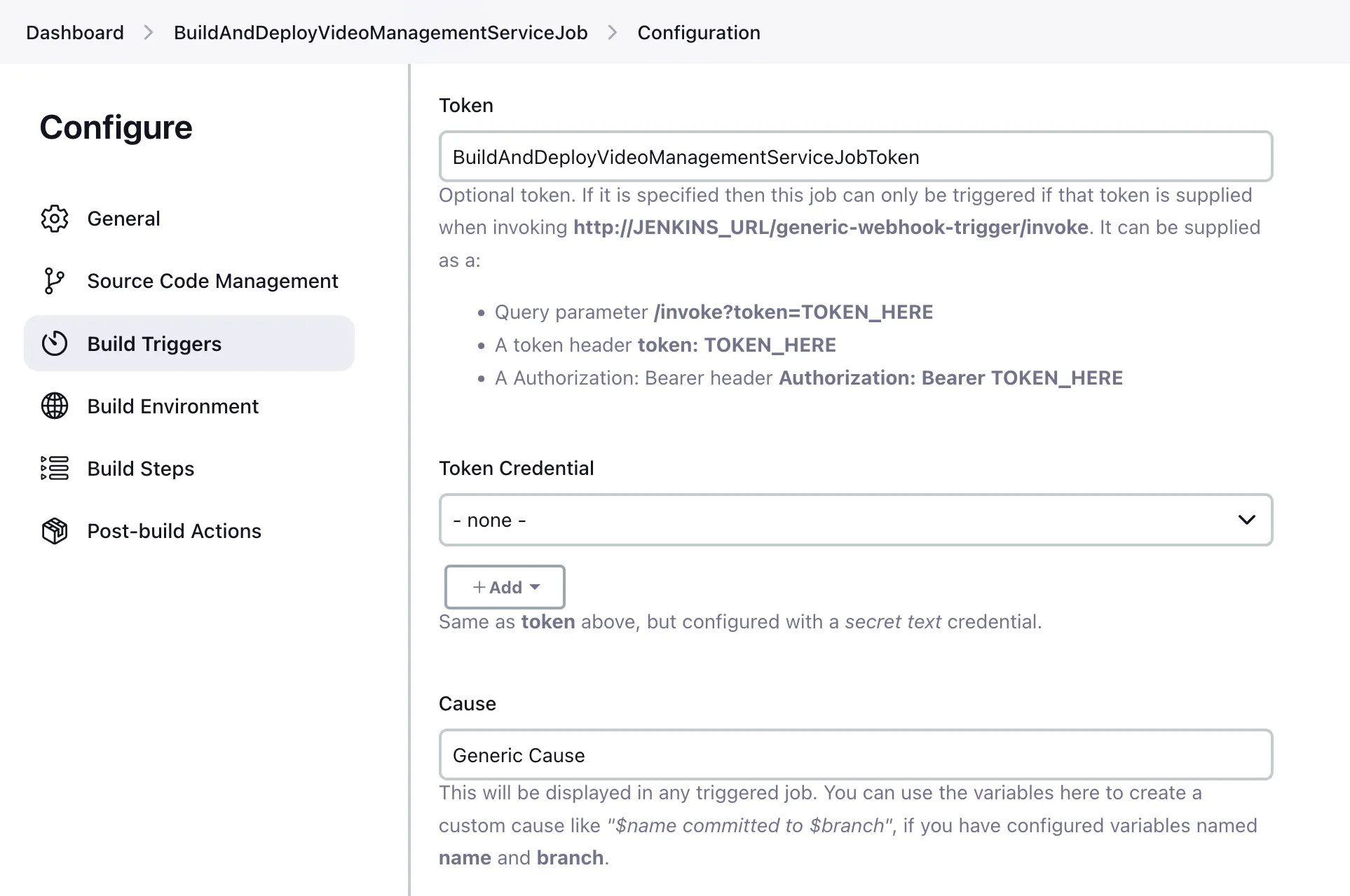Click the Configuration breadcrumb entry
This screenshot has height=896, width=1350.
[x=698, y=32]
